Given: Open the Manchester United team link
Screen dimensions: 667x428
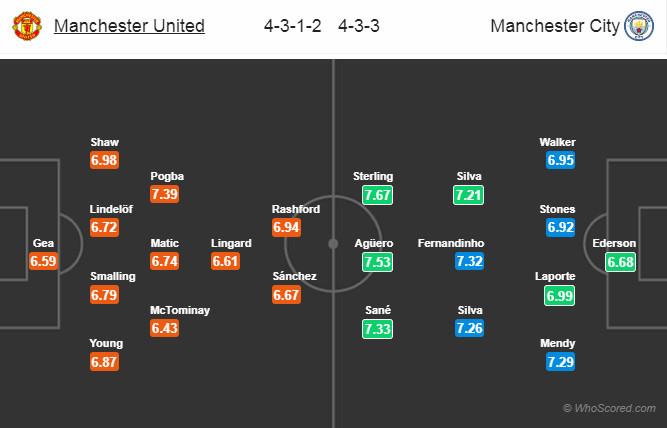Looking at the screenshot, I should click(x=129, y=26).
